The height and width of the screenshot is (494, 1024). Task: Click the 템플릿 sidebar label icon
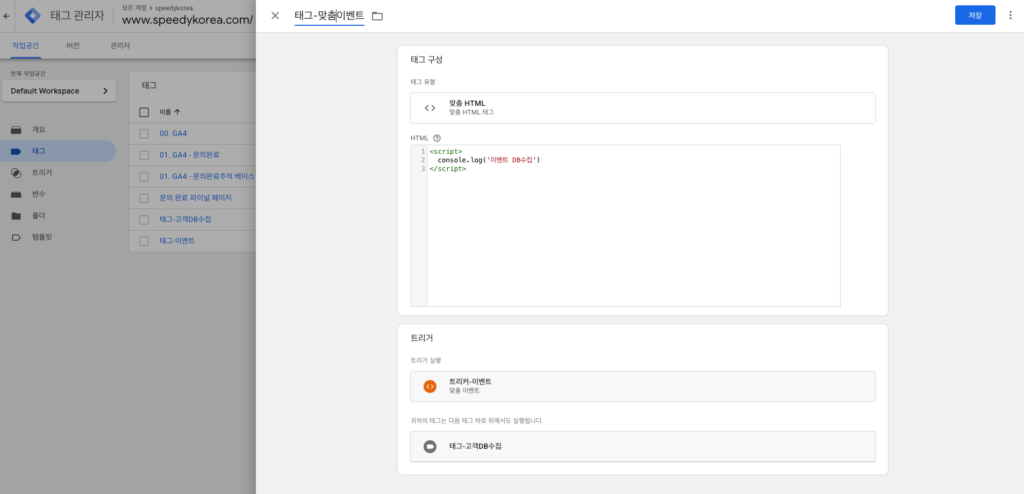point(16,237)
